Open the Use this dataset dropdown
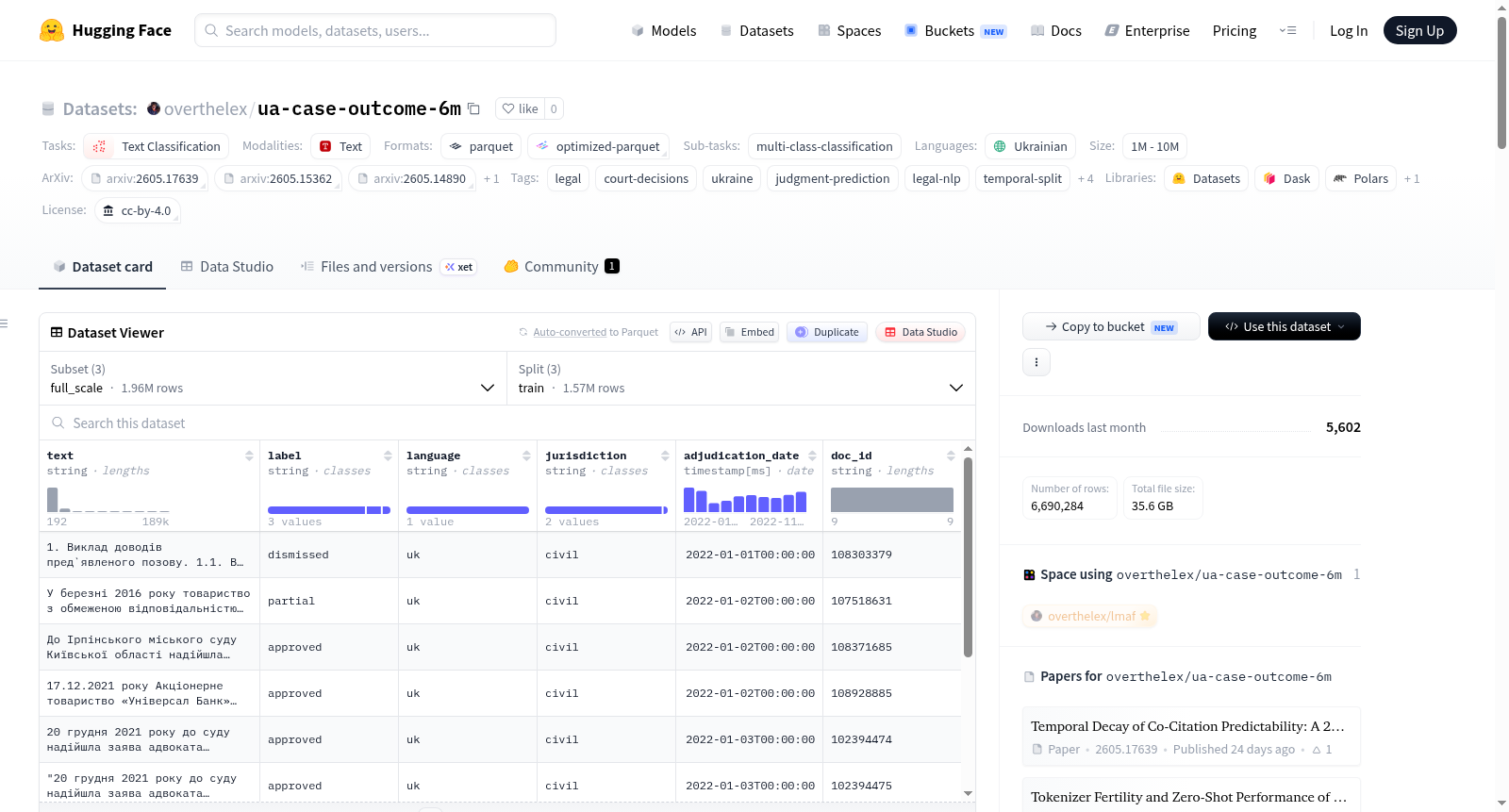 [1285, 326]
